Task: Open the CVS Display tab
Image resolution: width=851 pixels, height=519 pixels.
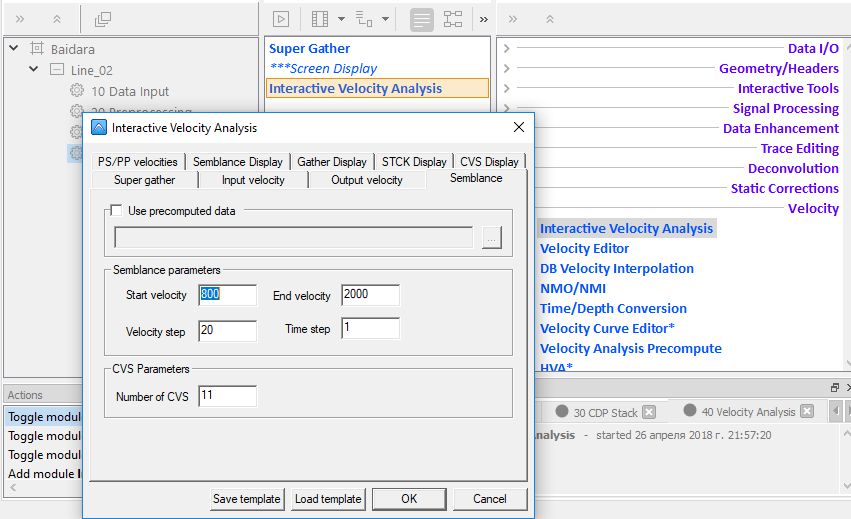Action: pos(490,162)
